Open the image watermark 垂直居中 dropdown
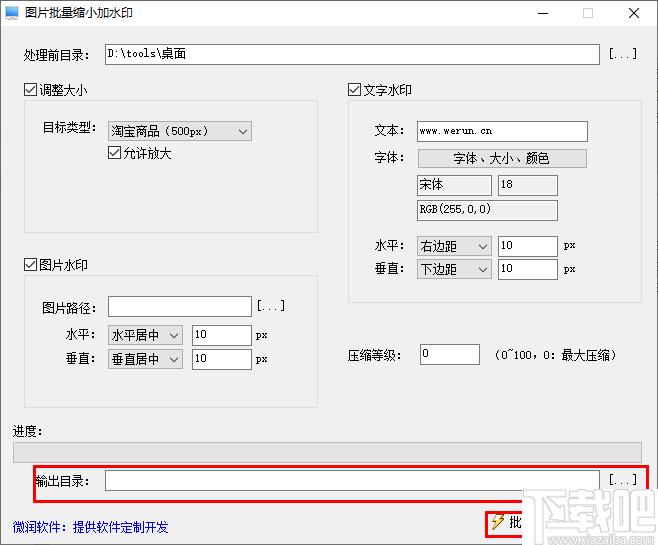The width and height of the screenshot is (658, 545). (x=145, y=359)
